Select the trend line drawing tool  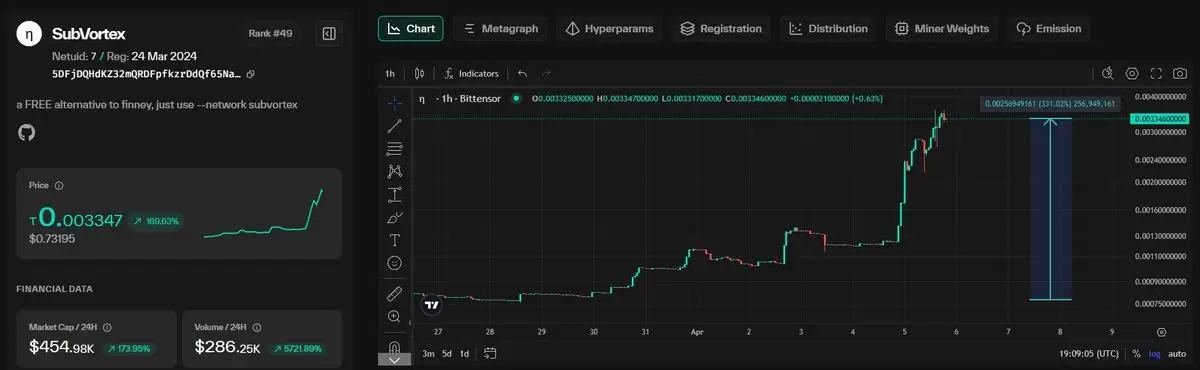point(394,126)
